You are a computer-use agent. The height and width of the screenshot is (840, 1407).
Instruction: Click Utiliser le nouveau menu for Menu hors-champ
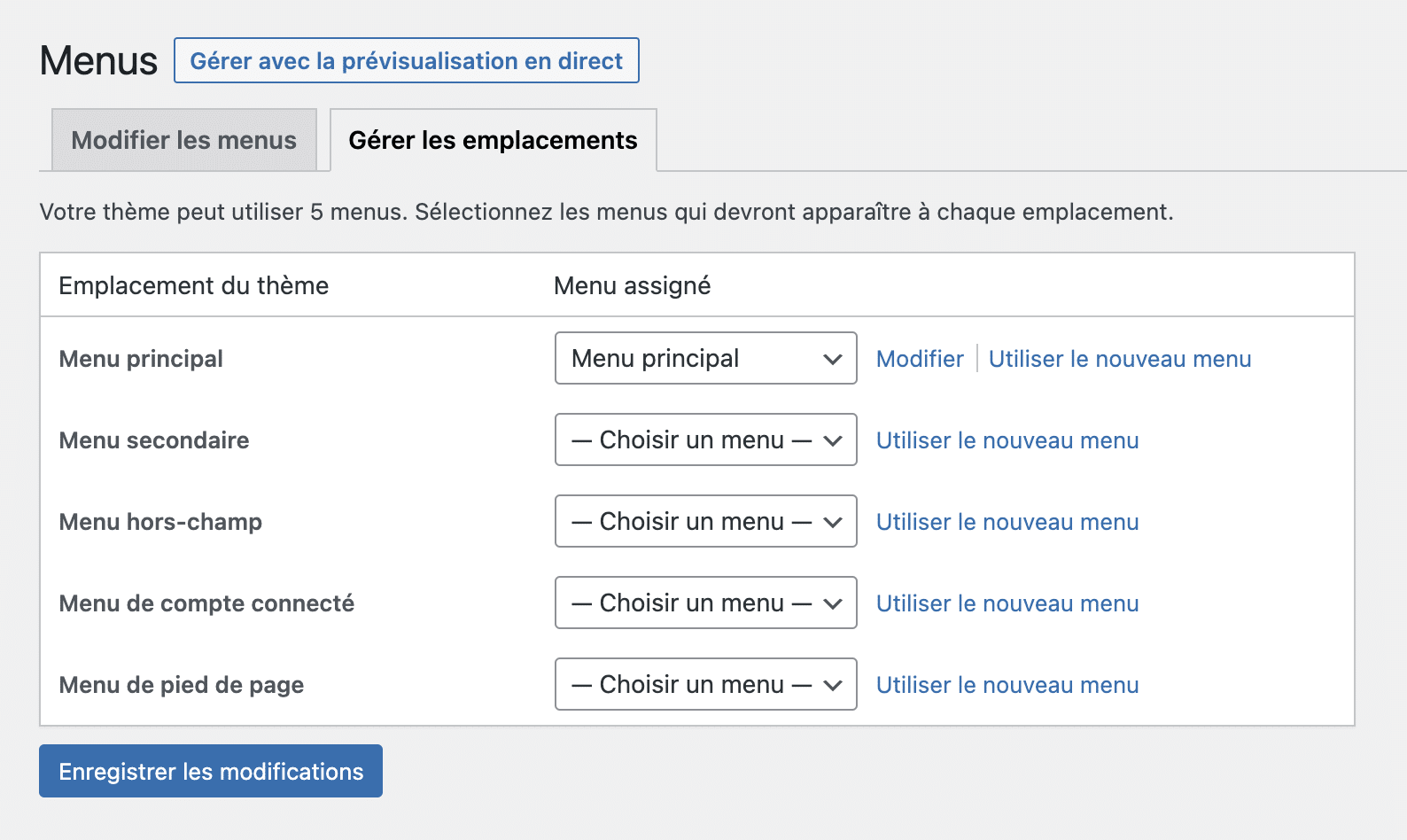[x=1007, y=521]
